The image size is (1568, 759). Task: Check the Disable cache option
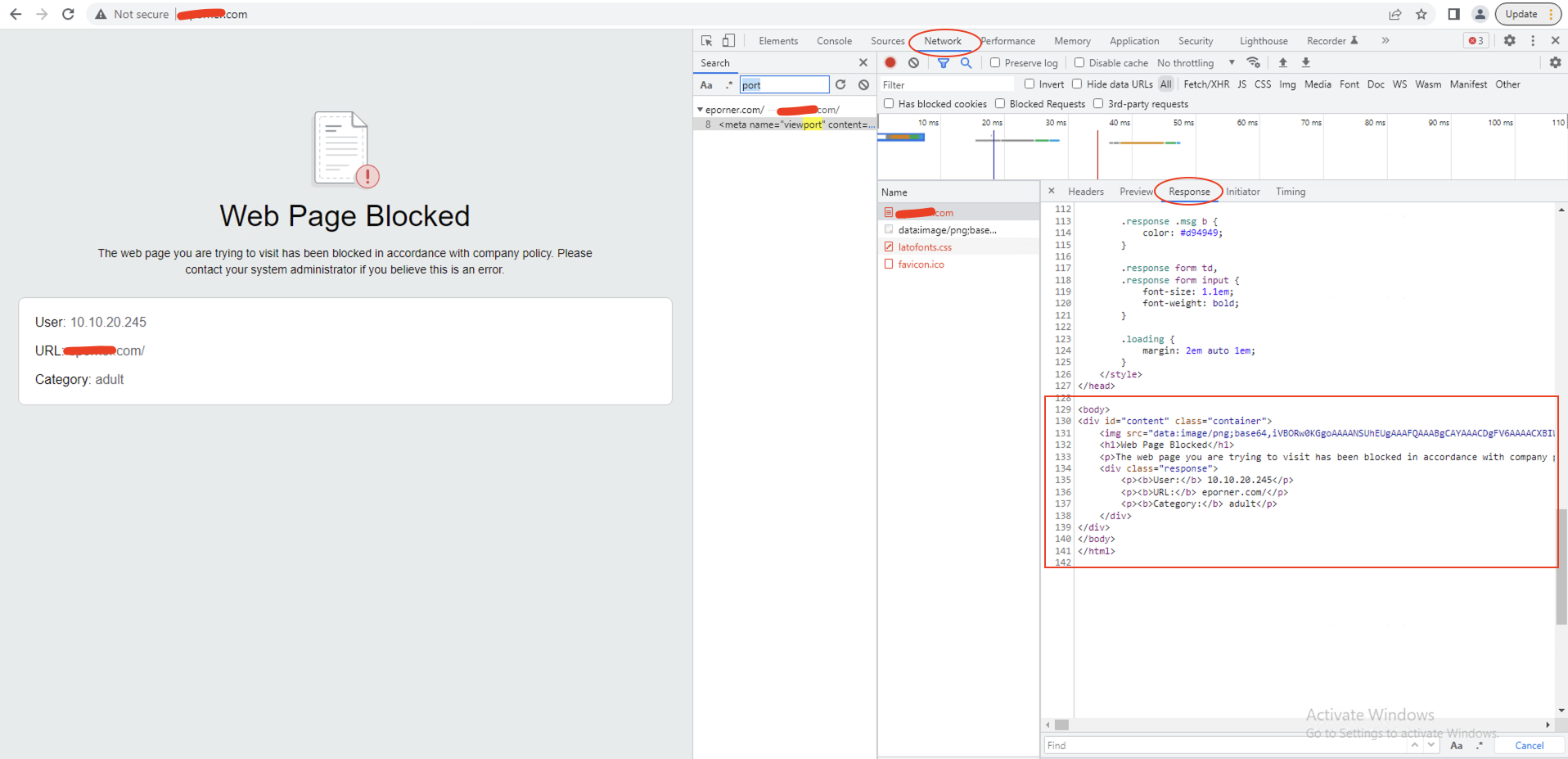click(x=1079, y=62)
